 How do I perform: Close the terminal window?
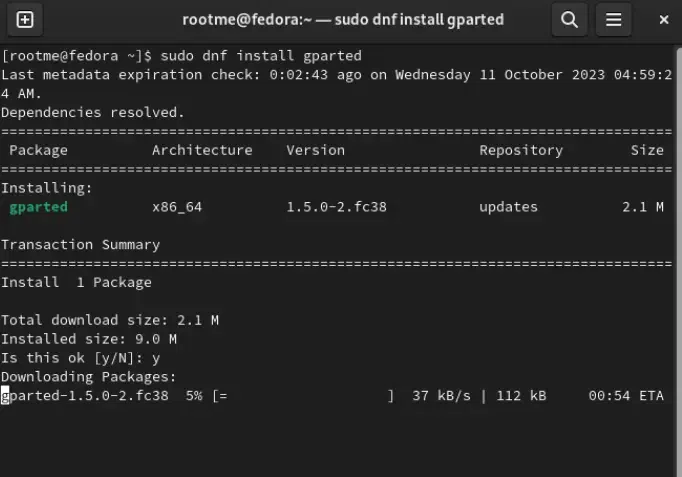pos(664,20)
